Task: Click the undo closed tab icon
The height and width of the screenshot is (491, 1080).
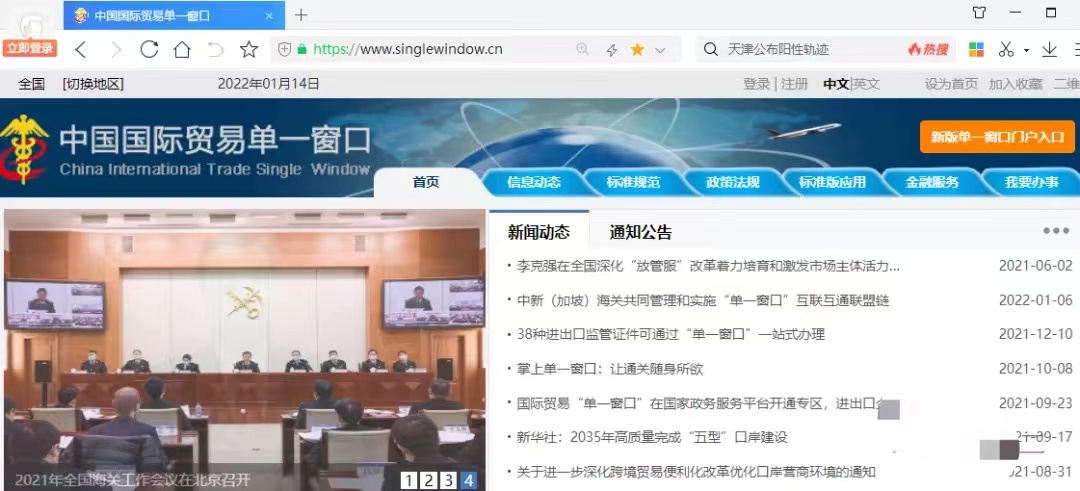Action: (215, 50)
